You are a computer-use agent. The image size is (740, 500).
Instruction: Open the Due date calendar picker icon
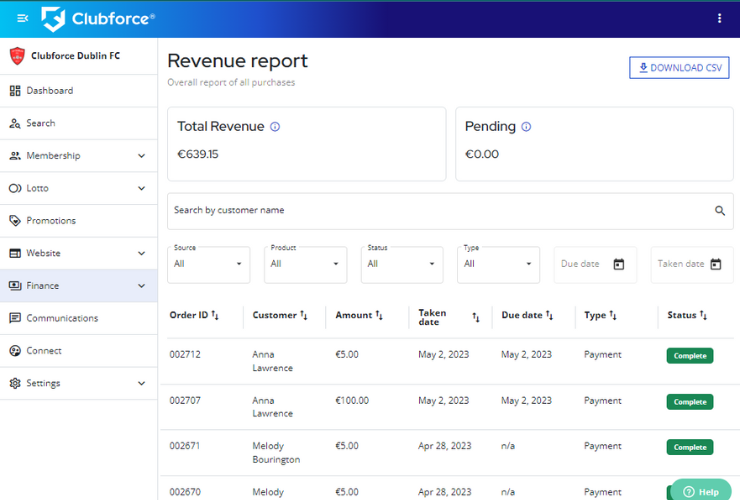point(618,264)
